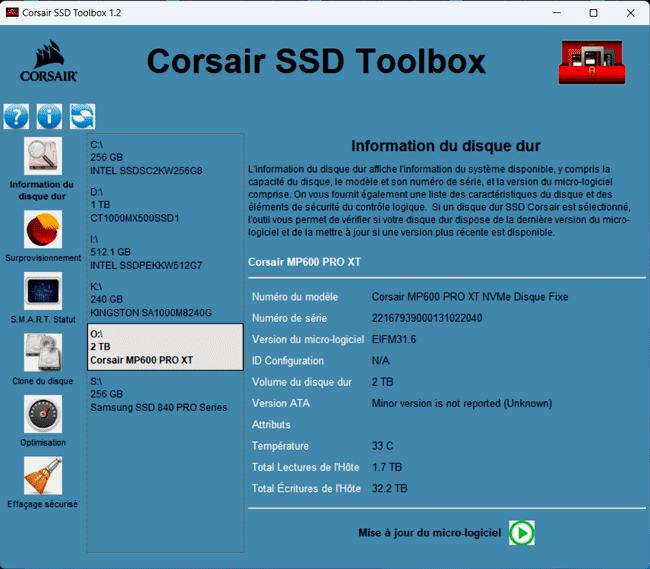Open the Surprovisionnement tool
650x569 pixels.
click(x=42, y=230)
